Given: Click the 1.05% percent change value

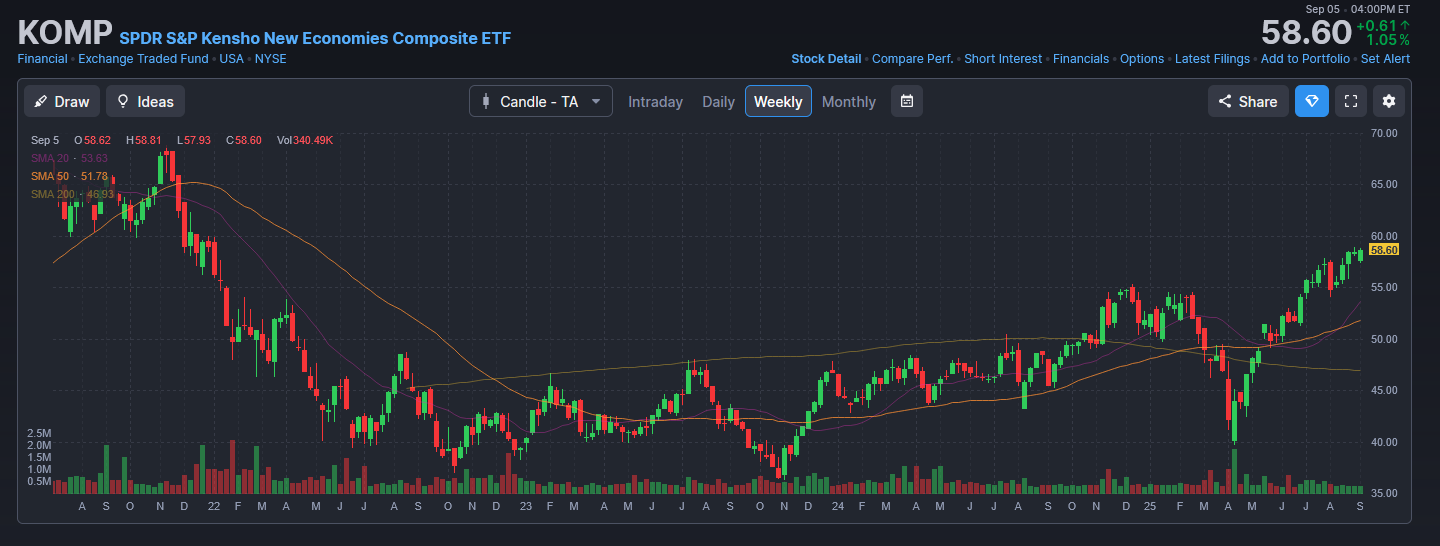Looking at the screenshot, I should 1388,40.
